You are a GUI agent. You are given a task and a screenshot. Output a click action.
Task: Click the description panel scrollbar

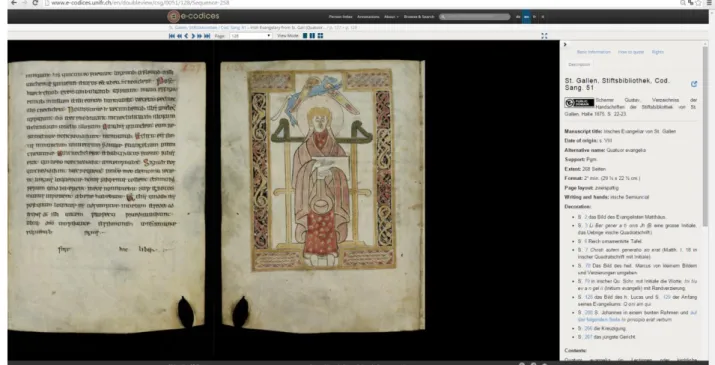(706, 137)
